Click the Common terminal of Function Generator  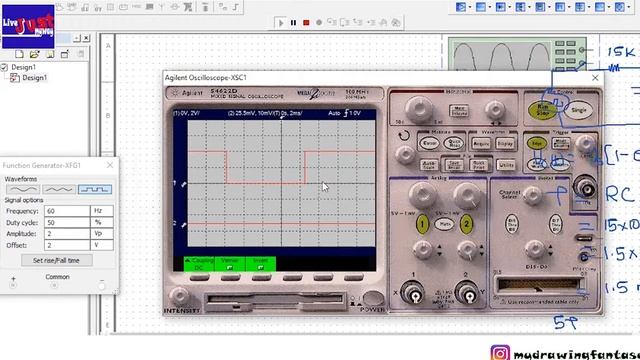[x=54, y=286]
